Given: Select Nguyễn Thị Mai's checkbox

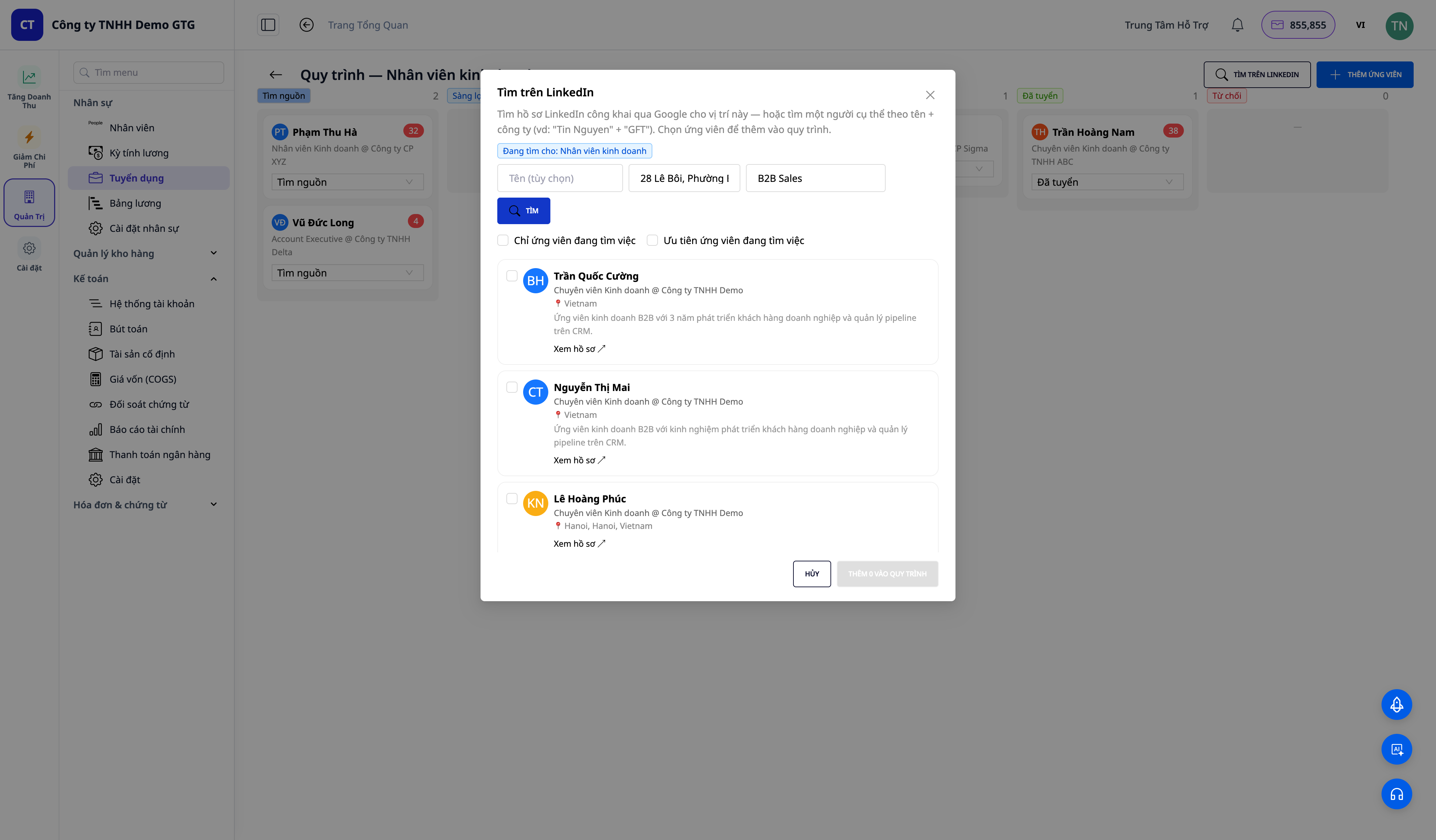Looking at the screenshot, I should tap(512, 388).
